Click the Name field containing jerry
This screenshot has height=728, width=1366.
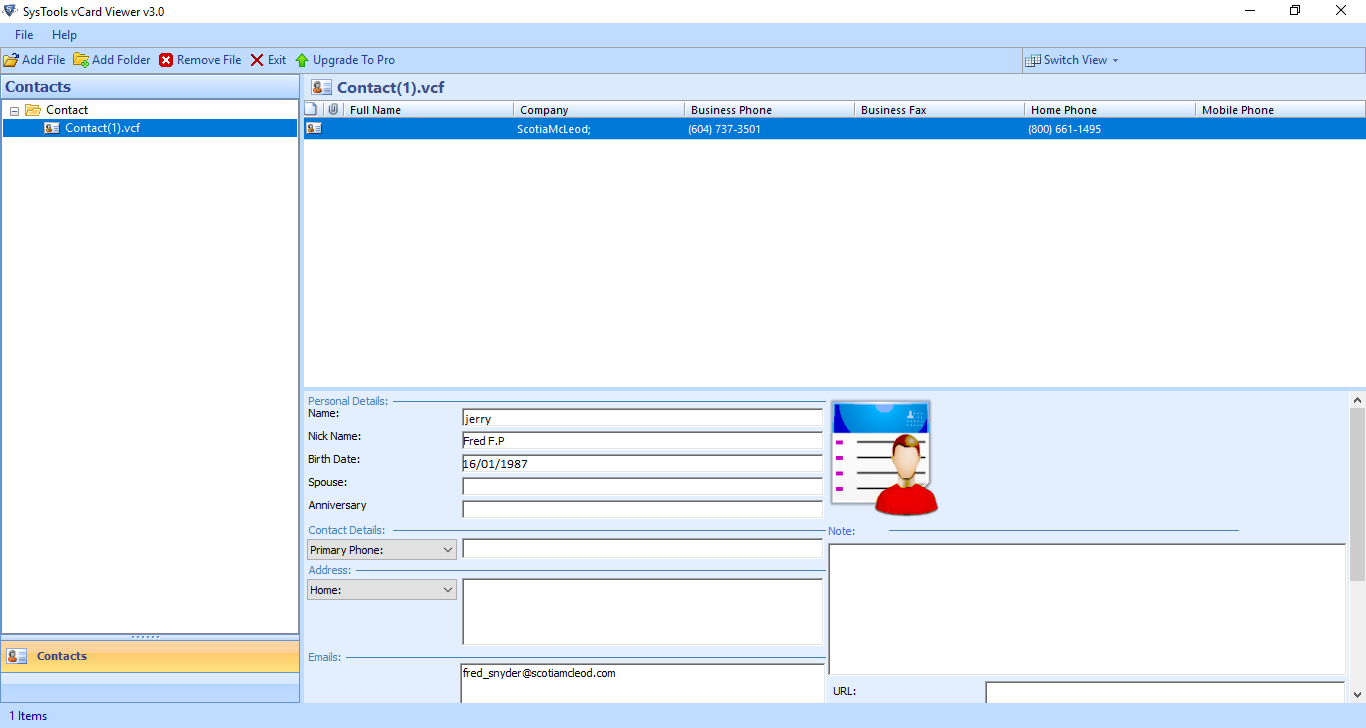642,418
